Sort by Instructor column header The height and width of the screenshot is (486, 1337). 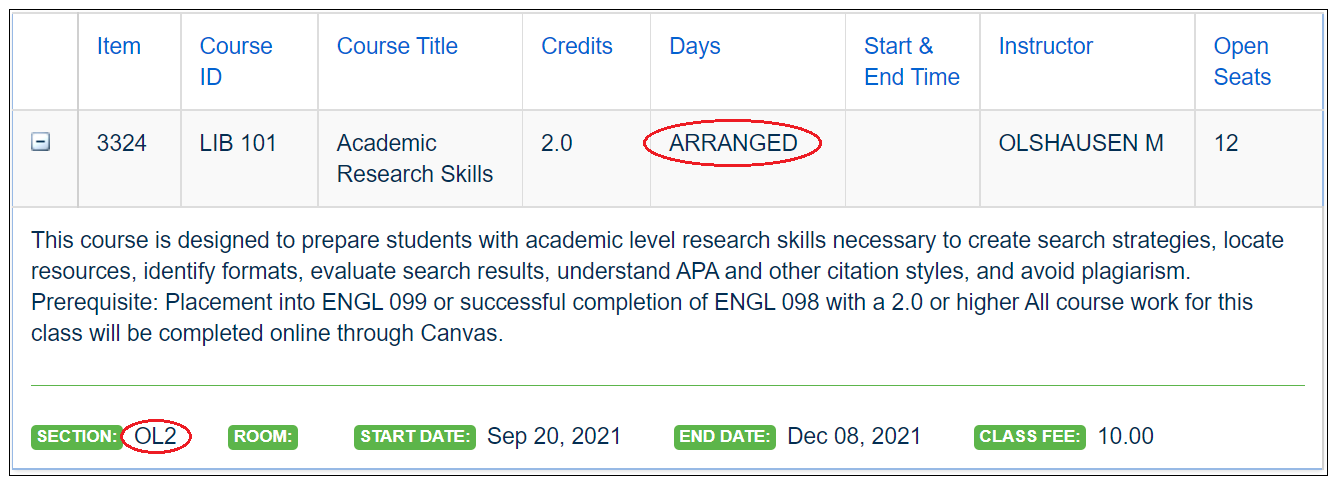(1045, 47)
